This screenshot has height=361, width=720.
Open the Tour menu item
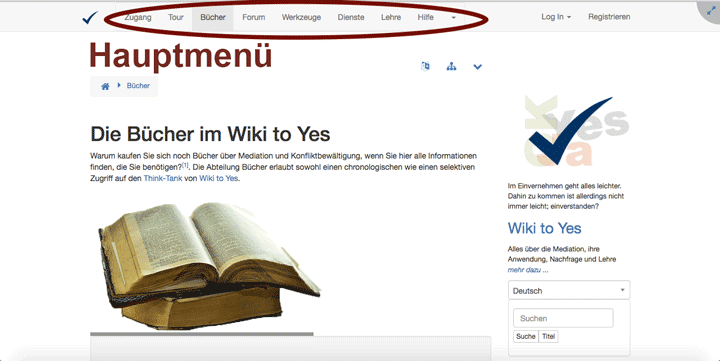click(175, 17)
